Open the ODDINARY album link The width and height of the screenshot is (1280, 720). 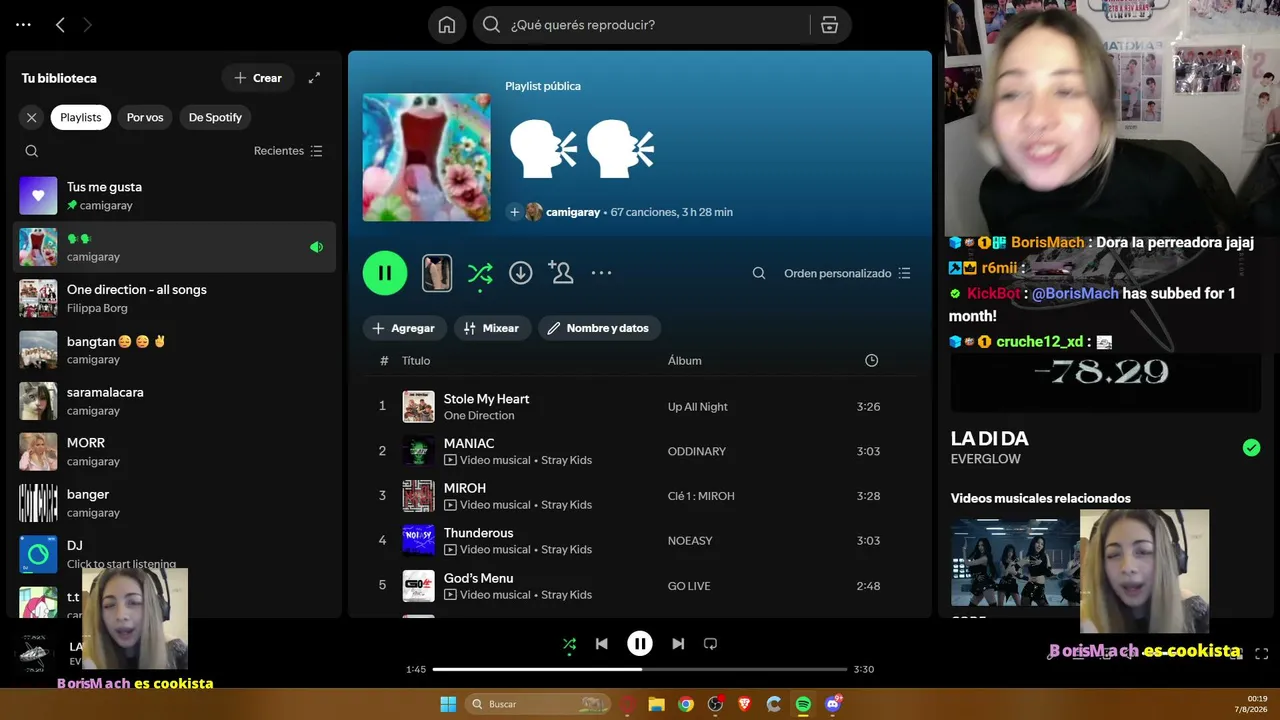(697, 451)
